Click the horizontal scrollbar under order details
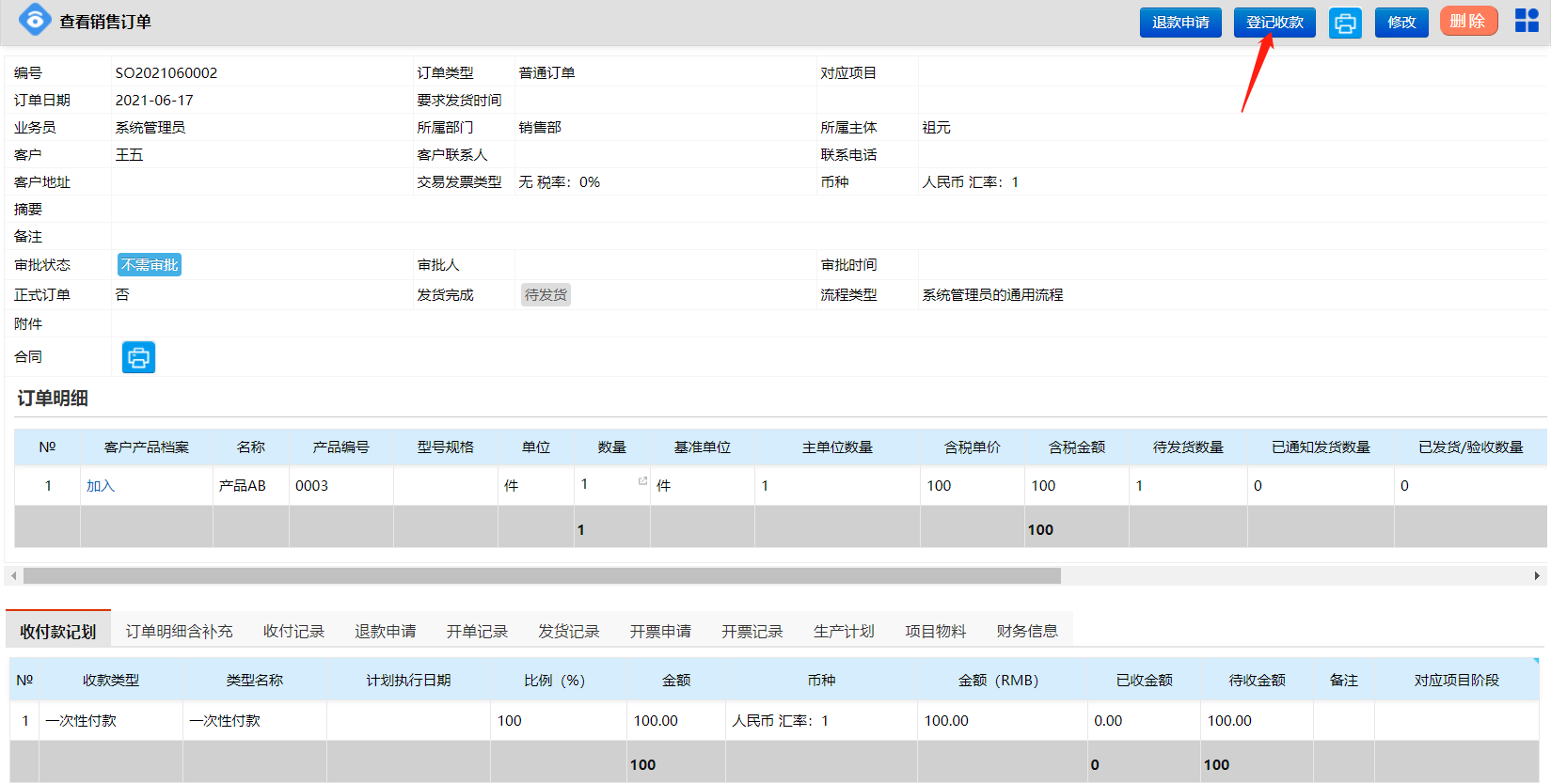Viewport: 1551px width, 784px height. pos(542,575)
